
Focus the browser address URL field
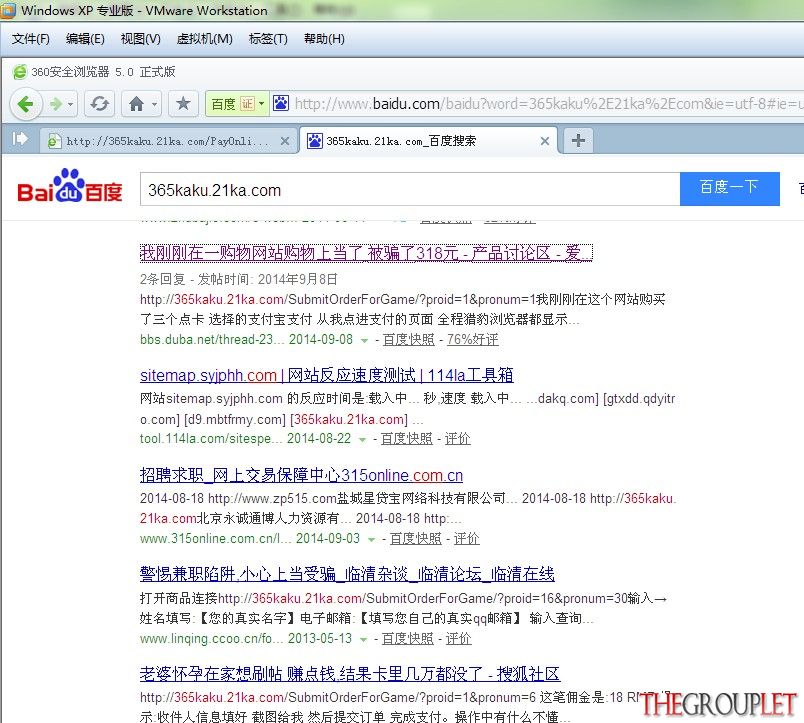pyautogui.click(x=549, y=104)
